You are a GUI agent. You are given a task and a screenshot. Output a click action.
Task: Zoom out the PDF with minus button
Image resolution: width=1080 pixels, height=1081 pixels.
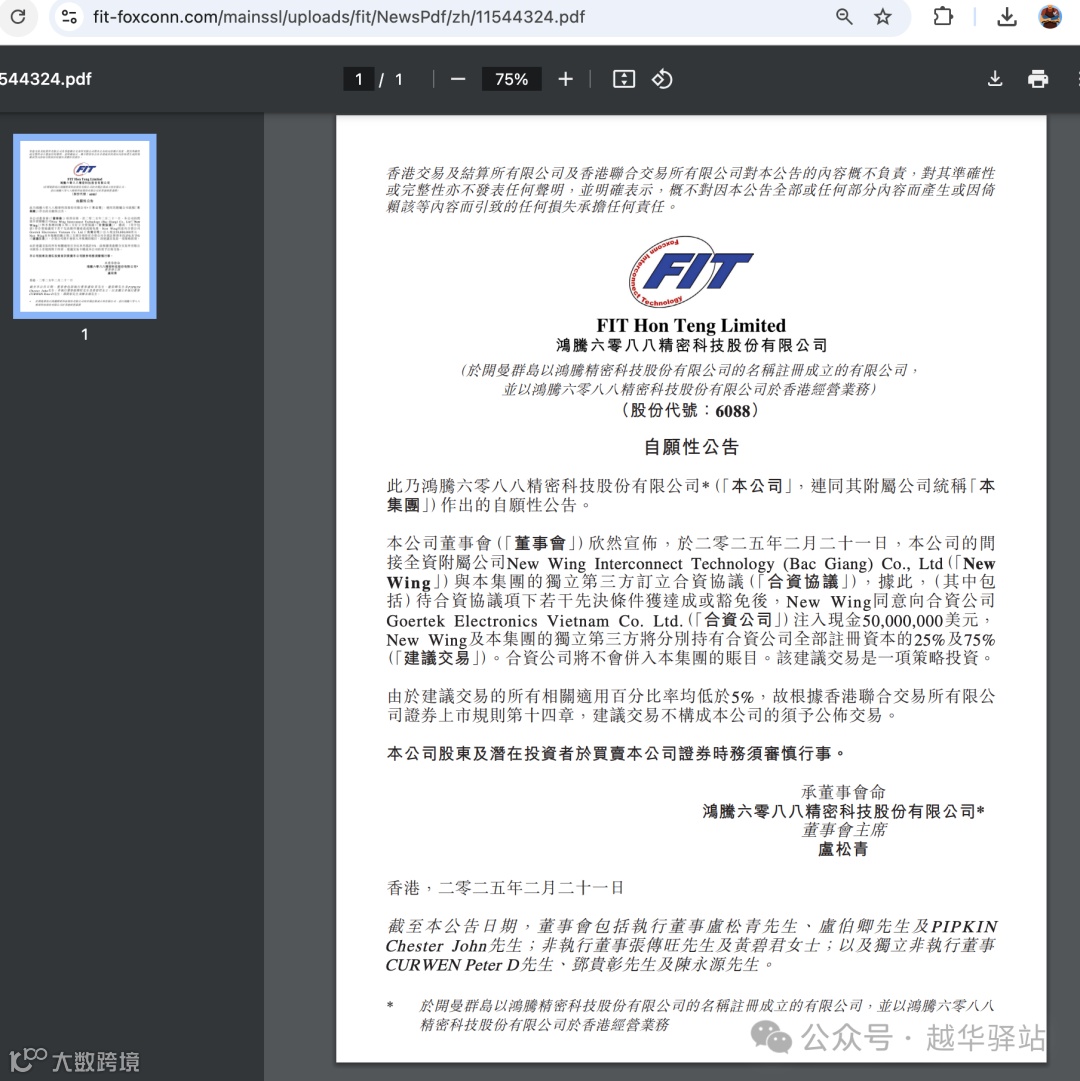click(458, 79)
